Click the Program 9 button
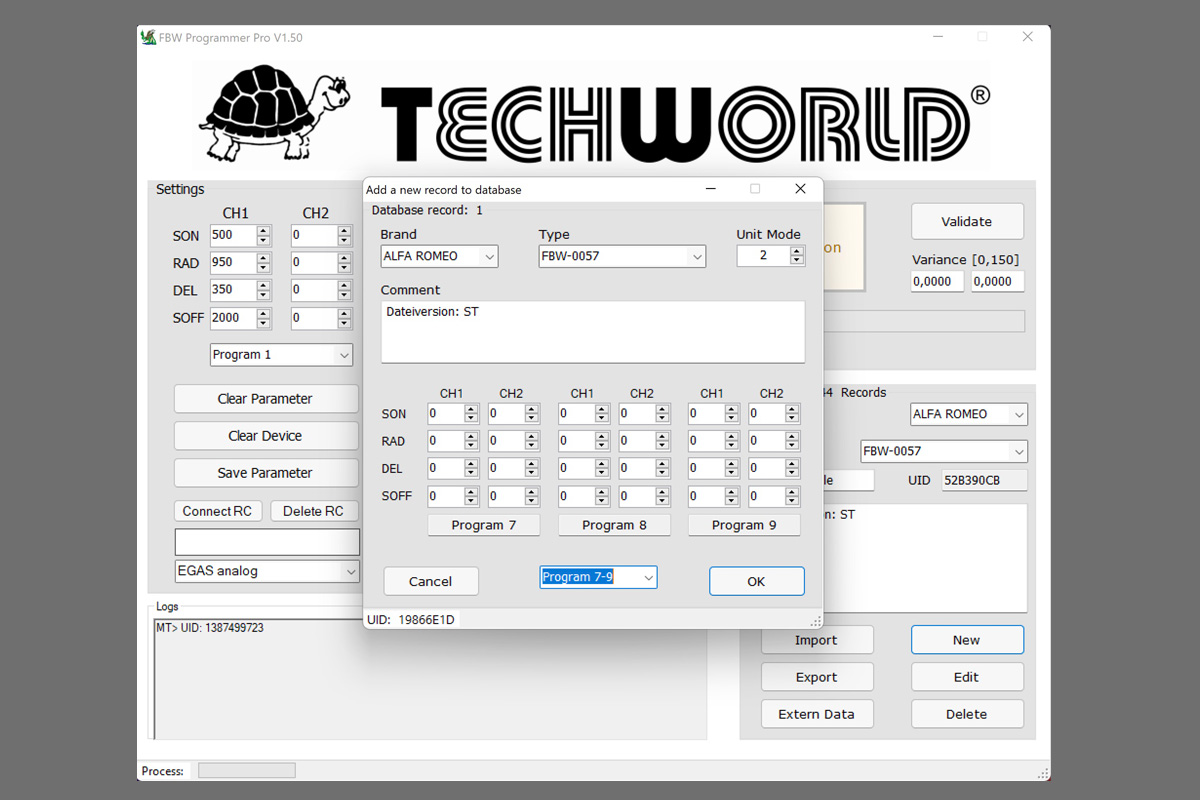1200x800 pixels. point(744,525)
